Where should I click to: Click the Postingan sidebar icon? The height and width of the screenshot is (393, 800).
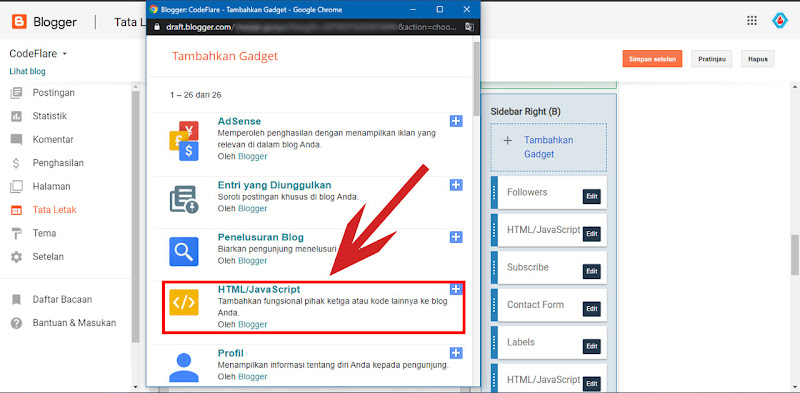(x=16, y=93)
